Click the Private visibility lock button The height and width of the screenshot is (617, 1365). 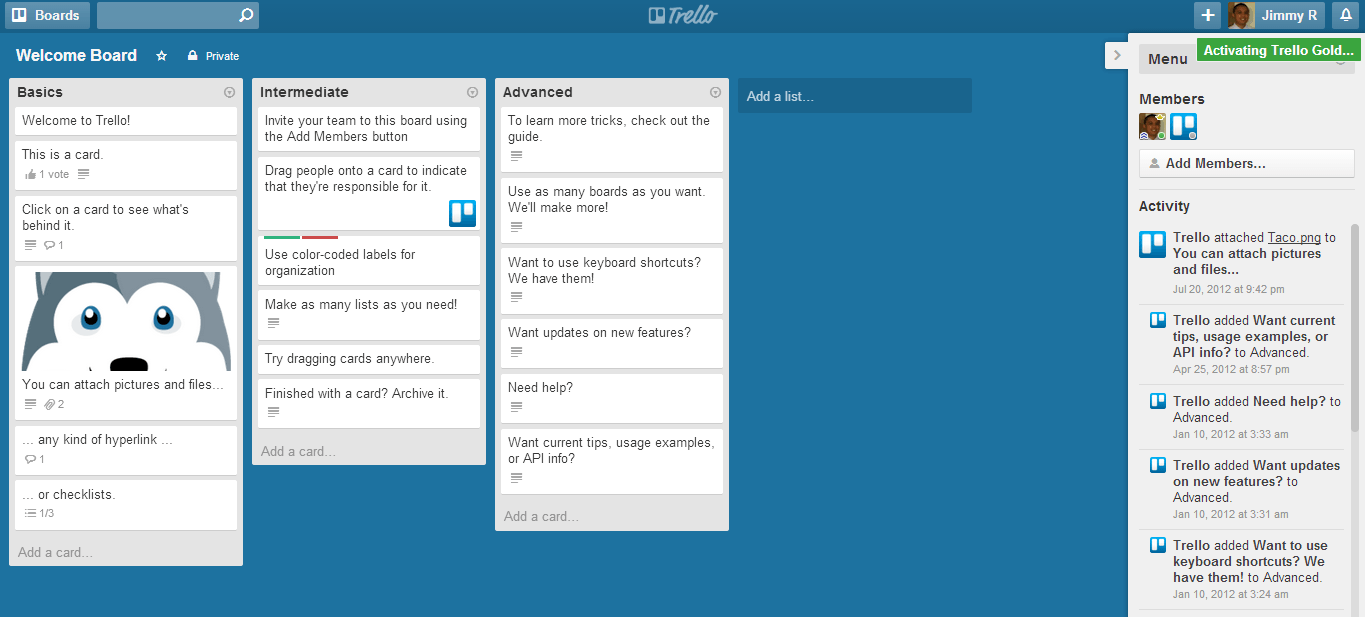[213, 56]
